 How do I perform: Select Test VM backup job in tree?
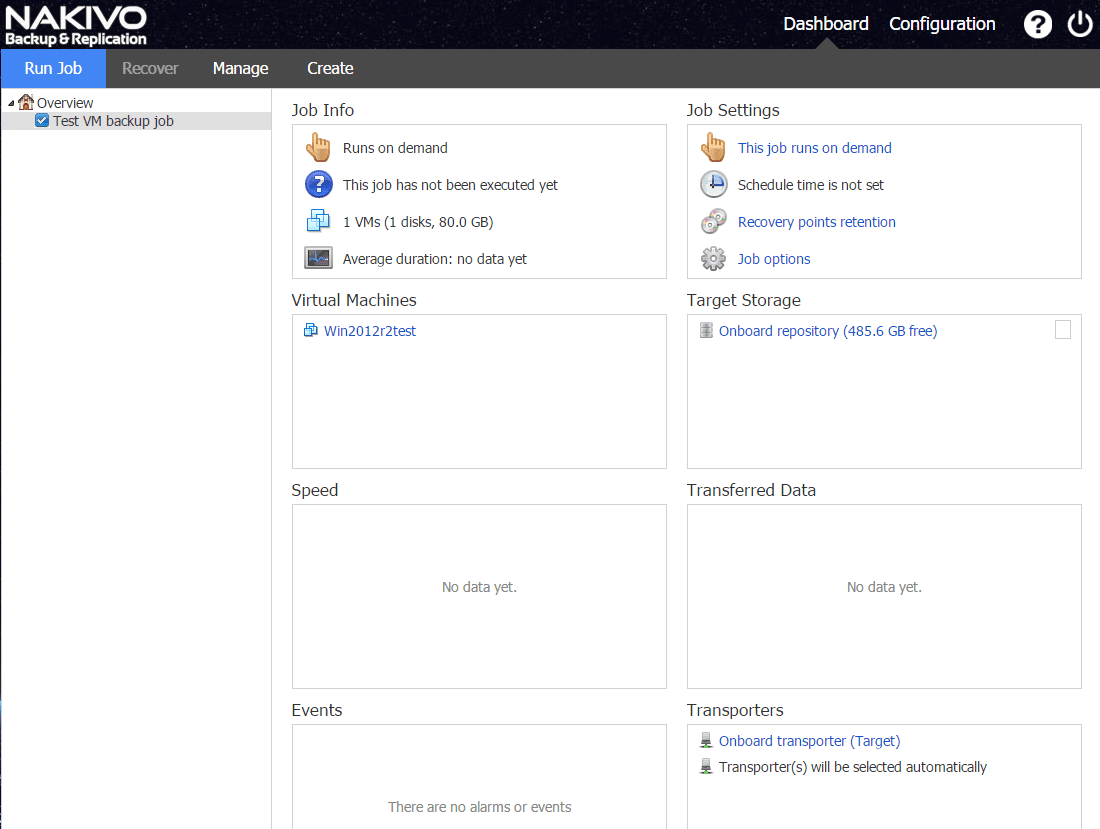point(113,121)
